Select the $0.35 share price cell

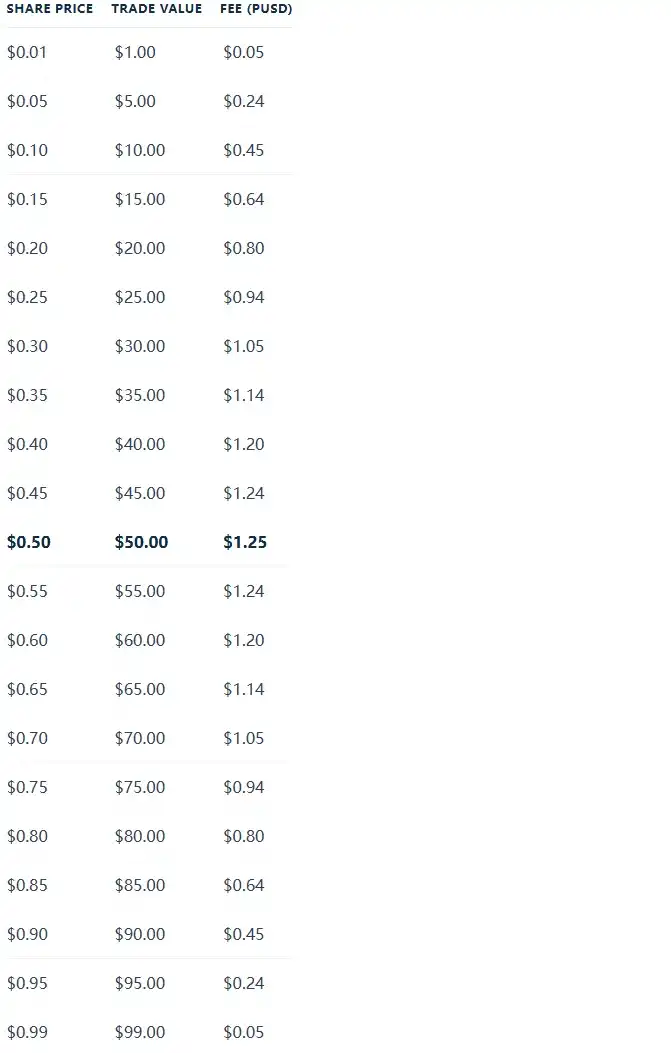(27, 395)
